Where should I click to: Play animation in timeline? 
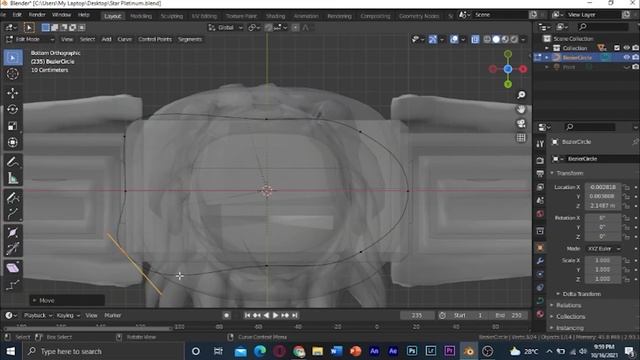pyautogui.click(x=276, y=316)
